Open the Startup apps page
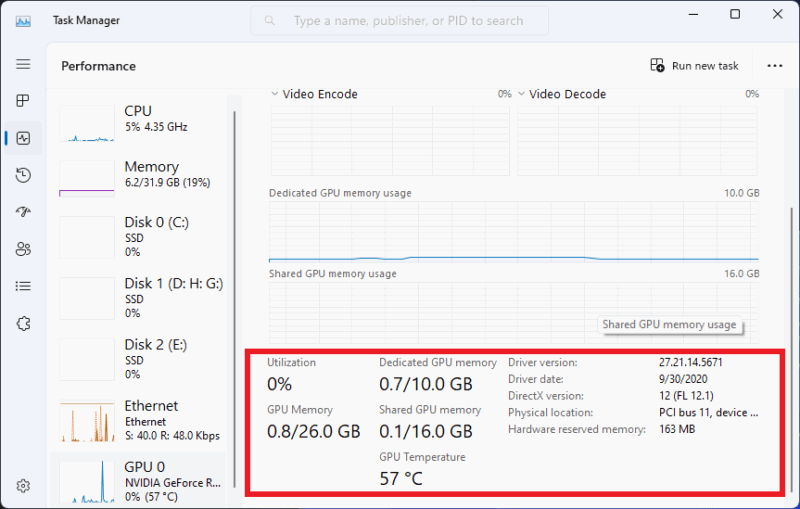Screen dimensions: 800x509 coord(23,212)
